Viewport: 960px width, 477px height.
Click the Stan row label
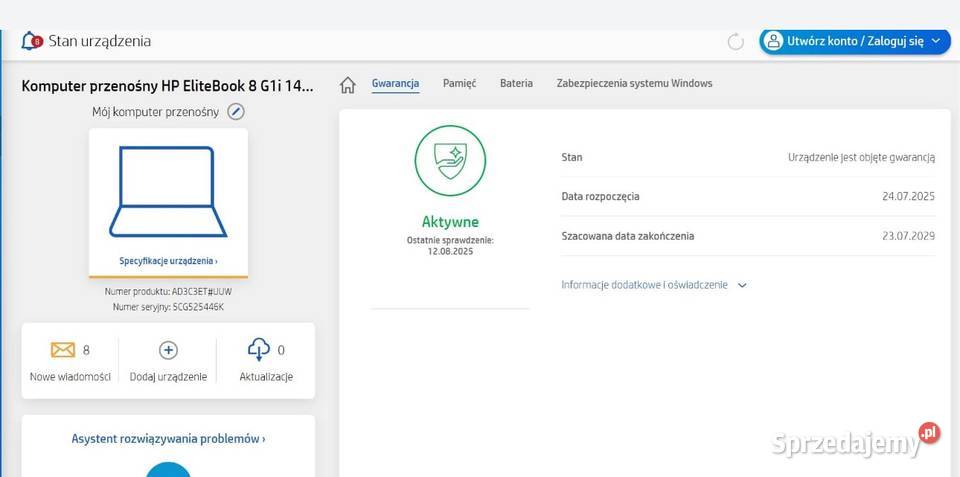(x=572, y=157)
